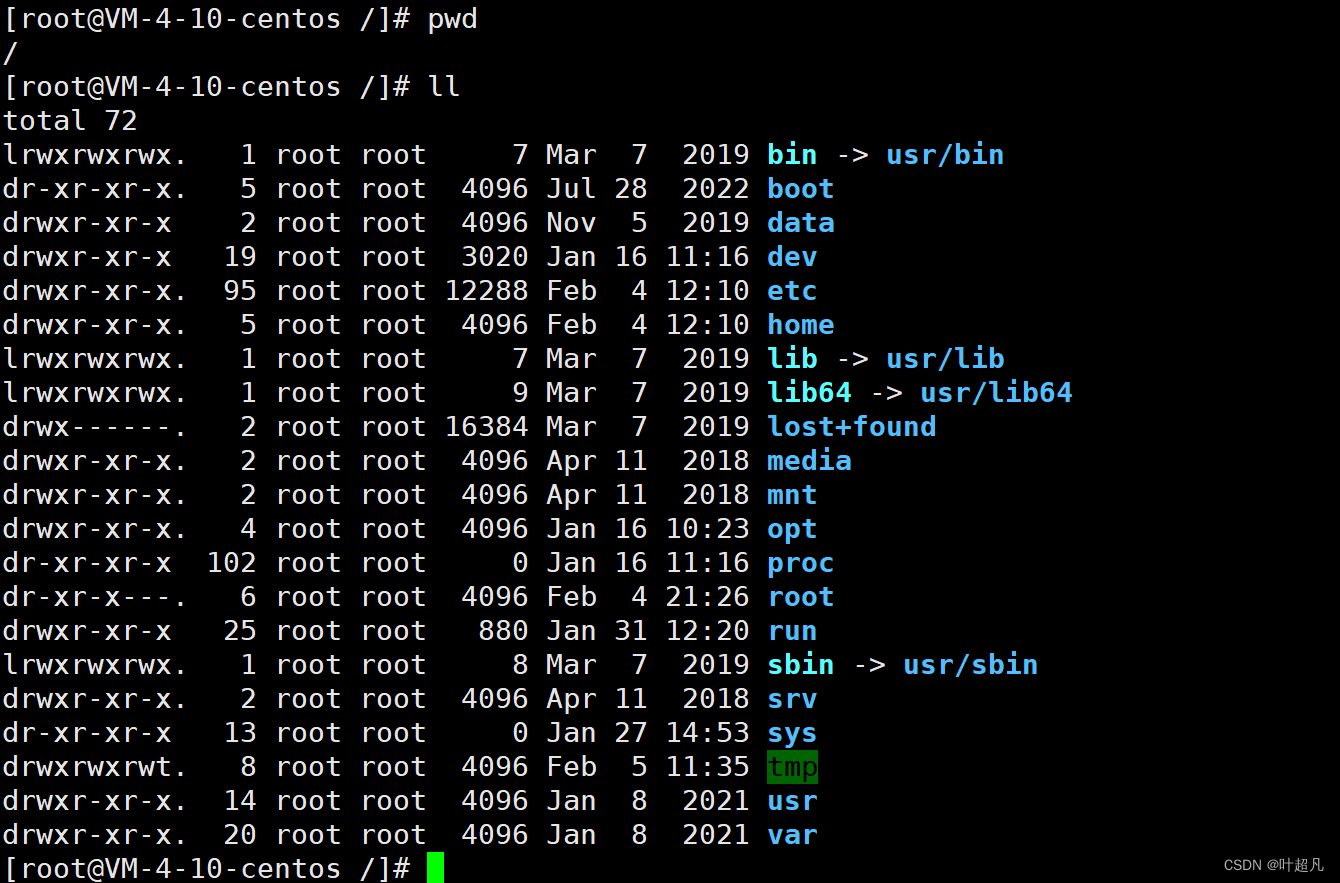Screen dimensions: 1340x883
Task: Click the ll command text
Action: (443, 87)
